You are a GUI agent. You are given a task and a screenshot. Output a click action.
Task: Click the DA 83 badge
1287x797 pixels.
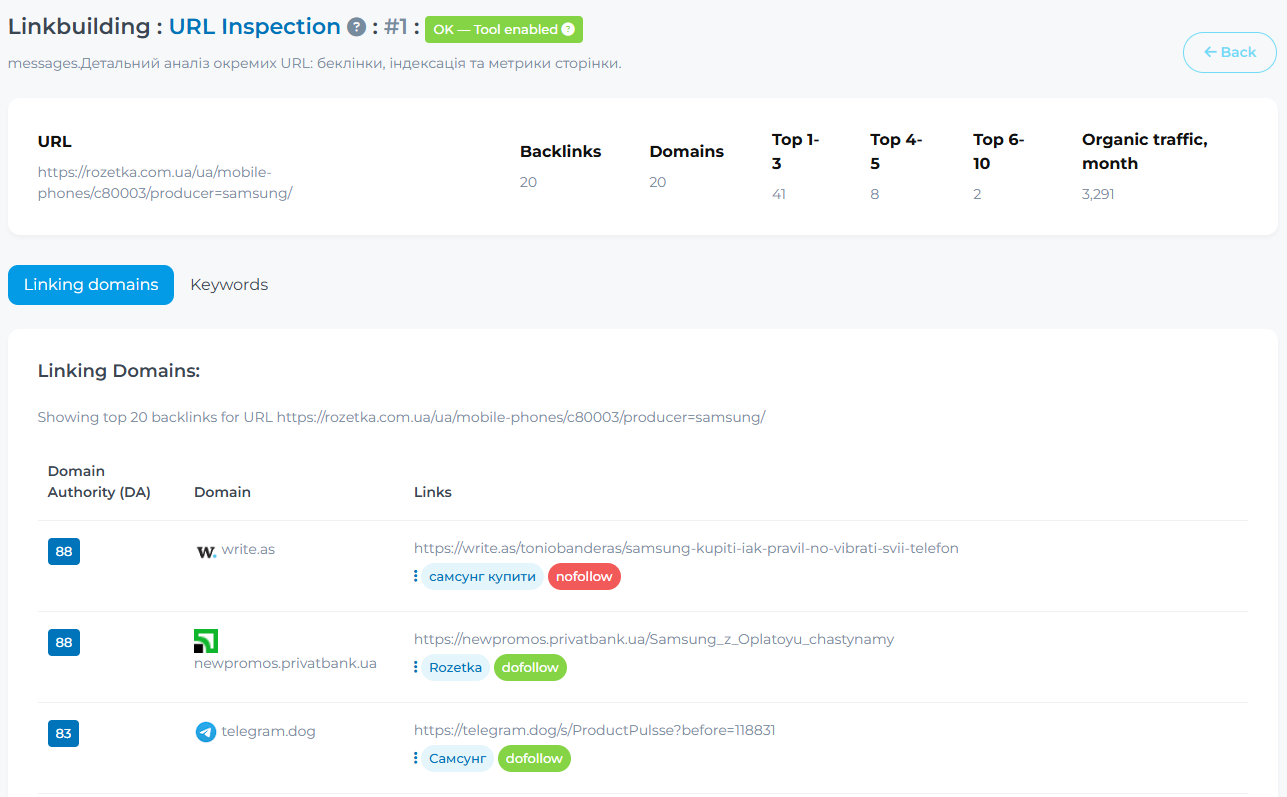[x=63, y=733]
